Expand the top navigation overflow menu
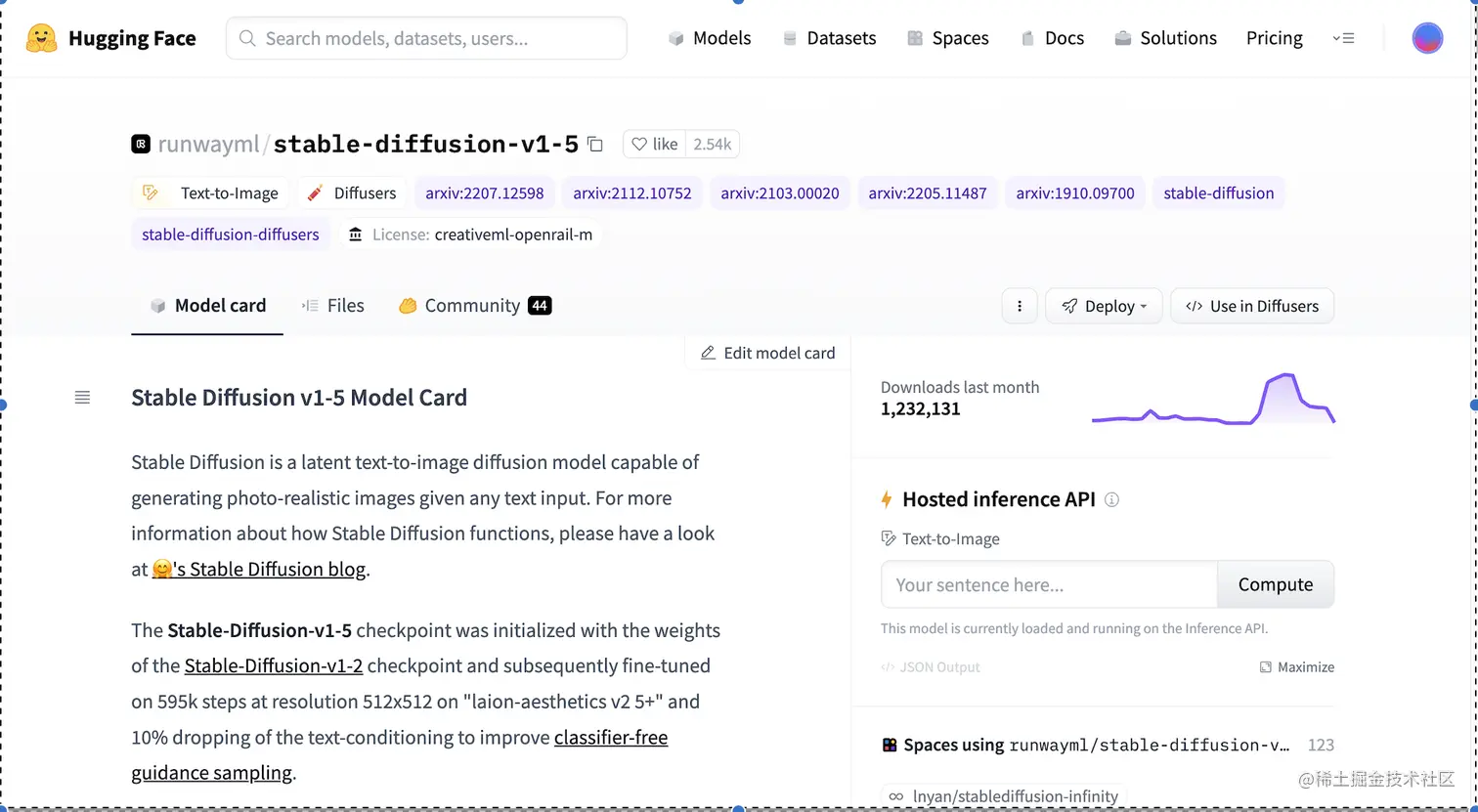1478x812 pixels. point(1343,38)
